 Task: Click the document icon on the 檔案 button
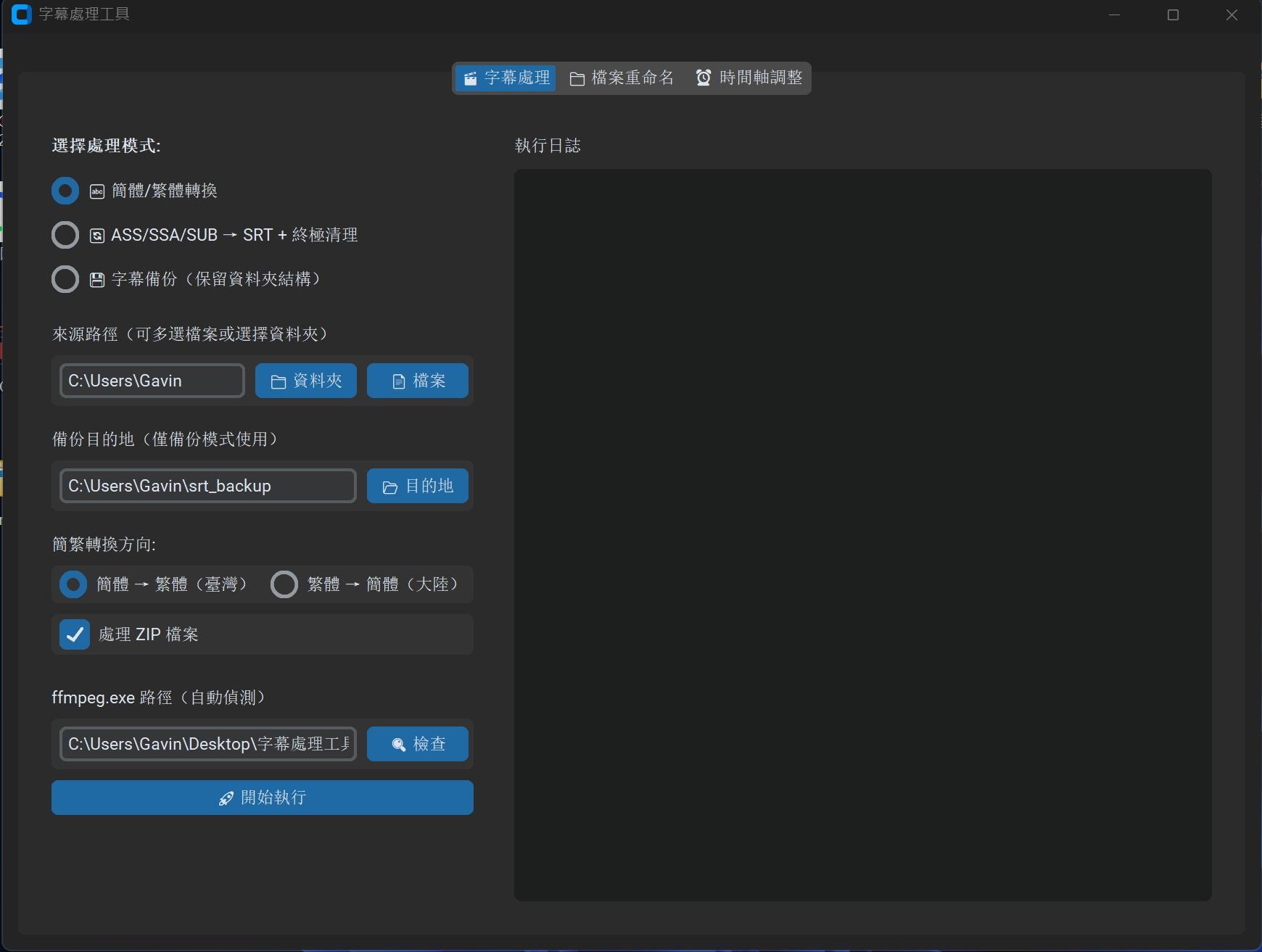[397, 380]
